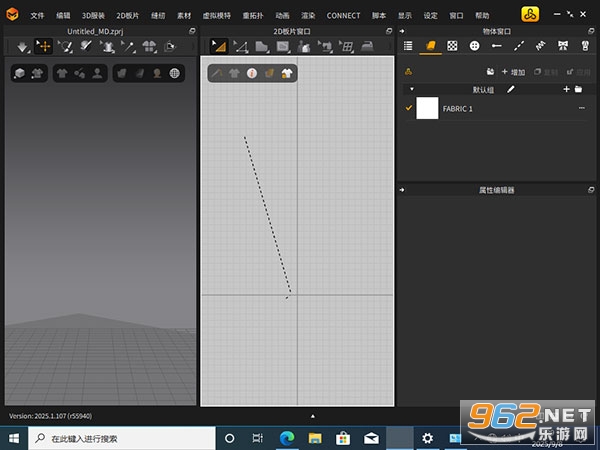This screenshot has height=450, width=600.
Task: Open the CONNECT menu
Action: [343, 16]
